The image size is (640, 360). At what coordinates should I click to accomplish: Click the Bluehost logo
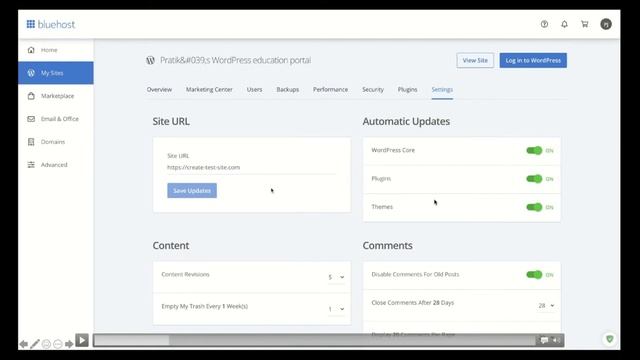point(51,24)
